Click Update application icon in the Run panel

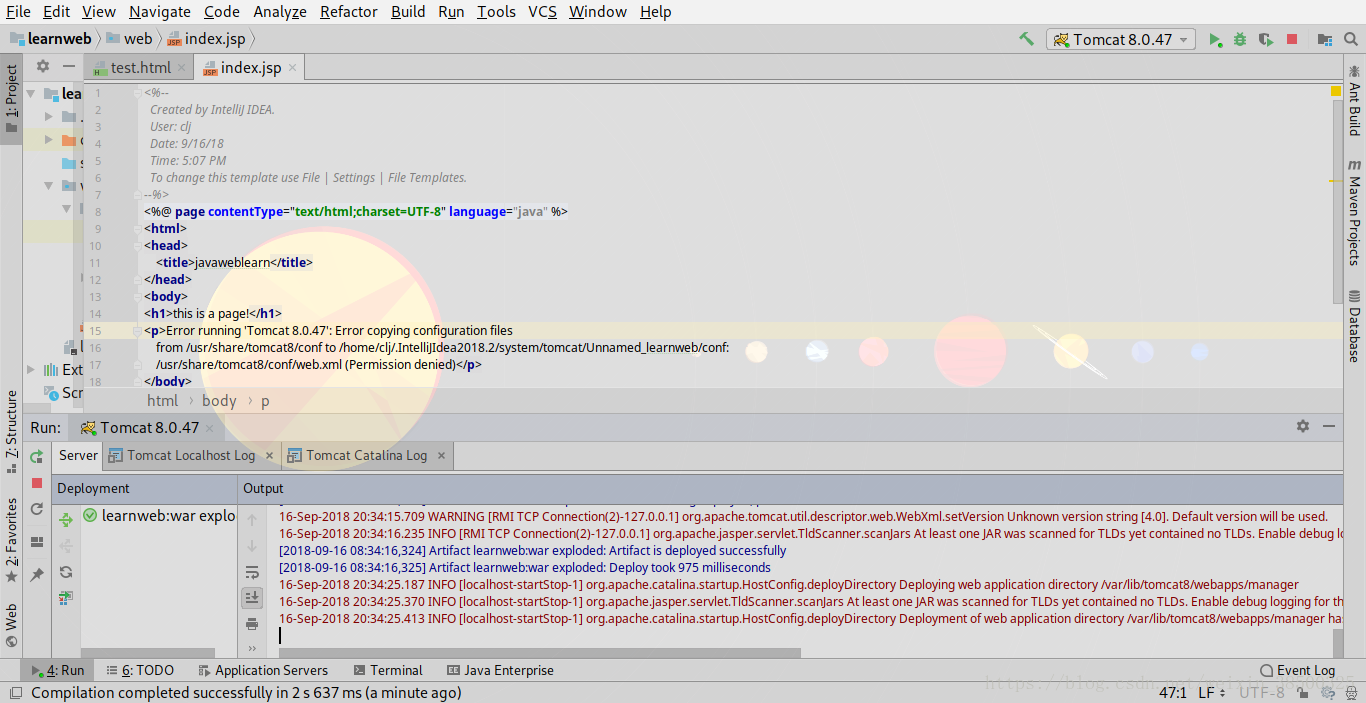click(37, 509)
